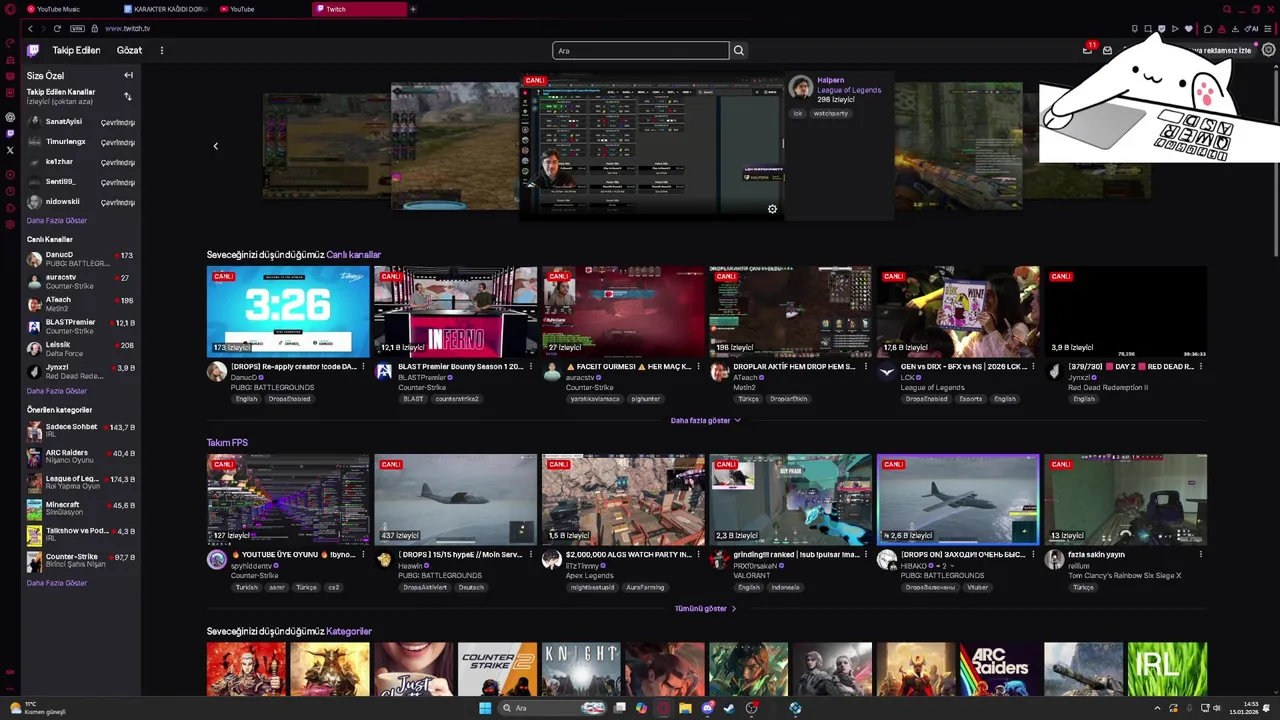This screenshot has width=1280, height=720.
Task: Go to previous carousel stream
Action: (215, 146)
